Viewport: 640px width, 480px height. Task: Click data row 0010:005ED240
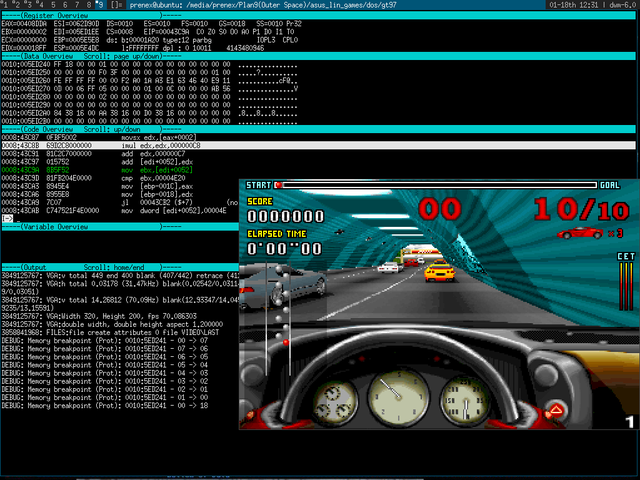[x=149, y=64]
